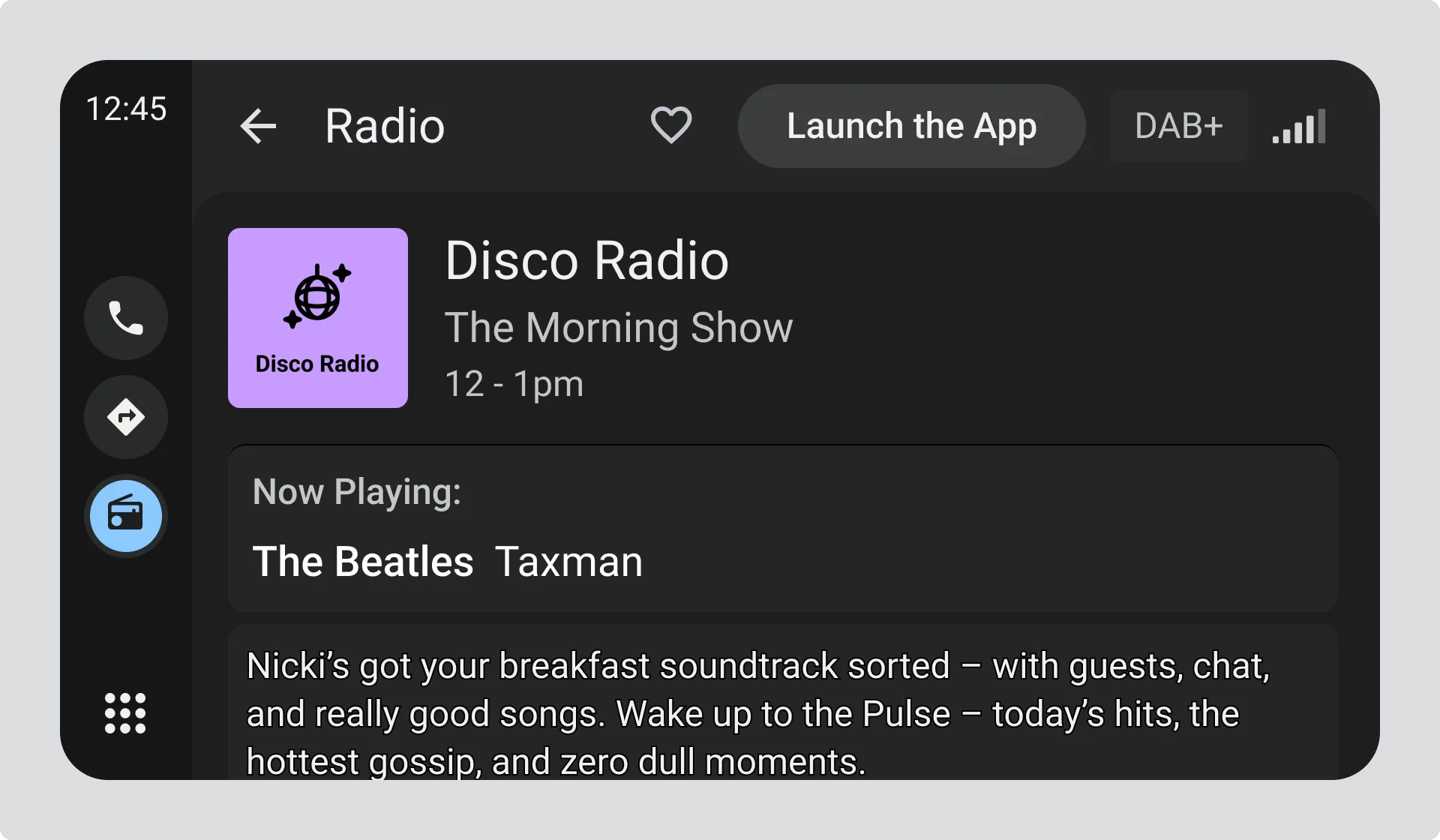Click the 12:45 clock display
The width and height of the screenshot is (1440, 840).
tap(126, 109)
